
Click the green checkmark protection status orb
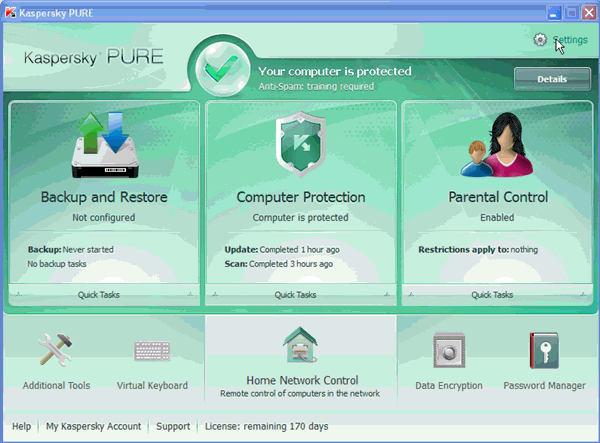pyautogui.click(x=223, y=69)
